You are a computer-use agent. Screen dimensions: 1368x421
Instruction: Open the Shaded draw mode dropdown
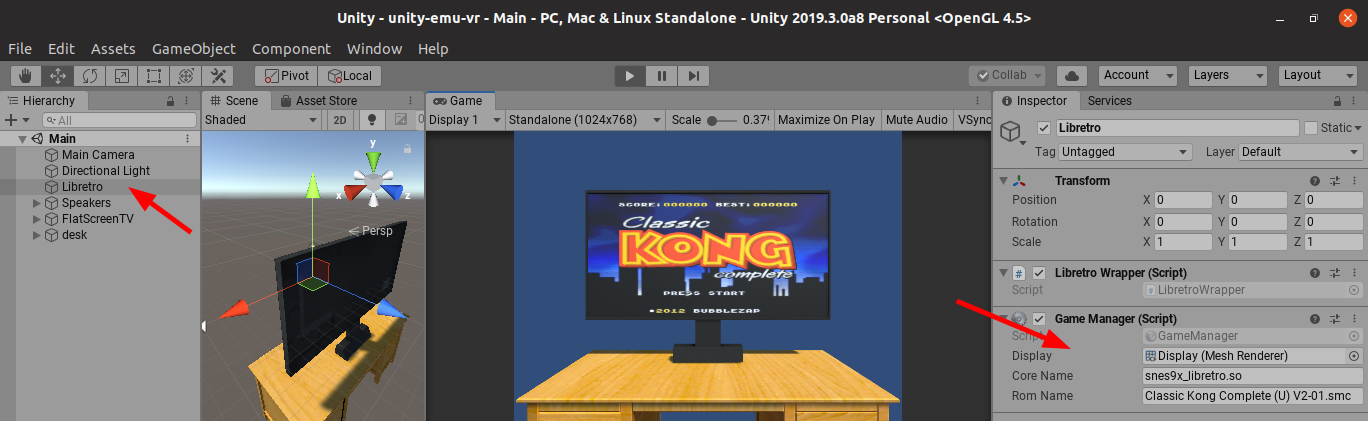coord(263,120)
